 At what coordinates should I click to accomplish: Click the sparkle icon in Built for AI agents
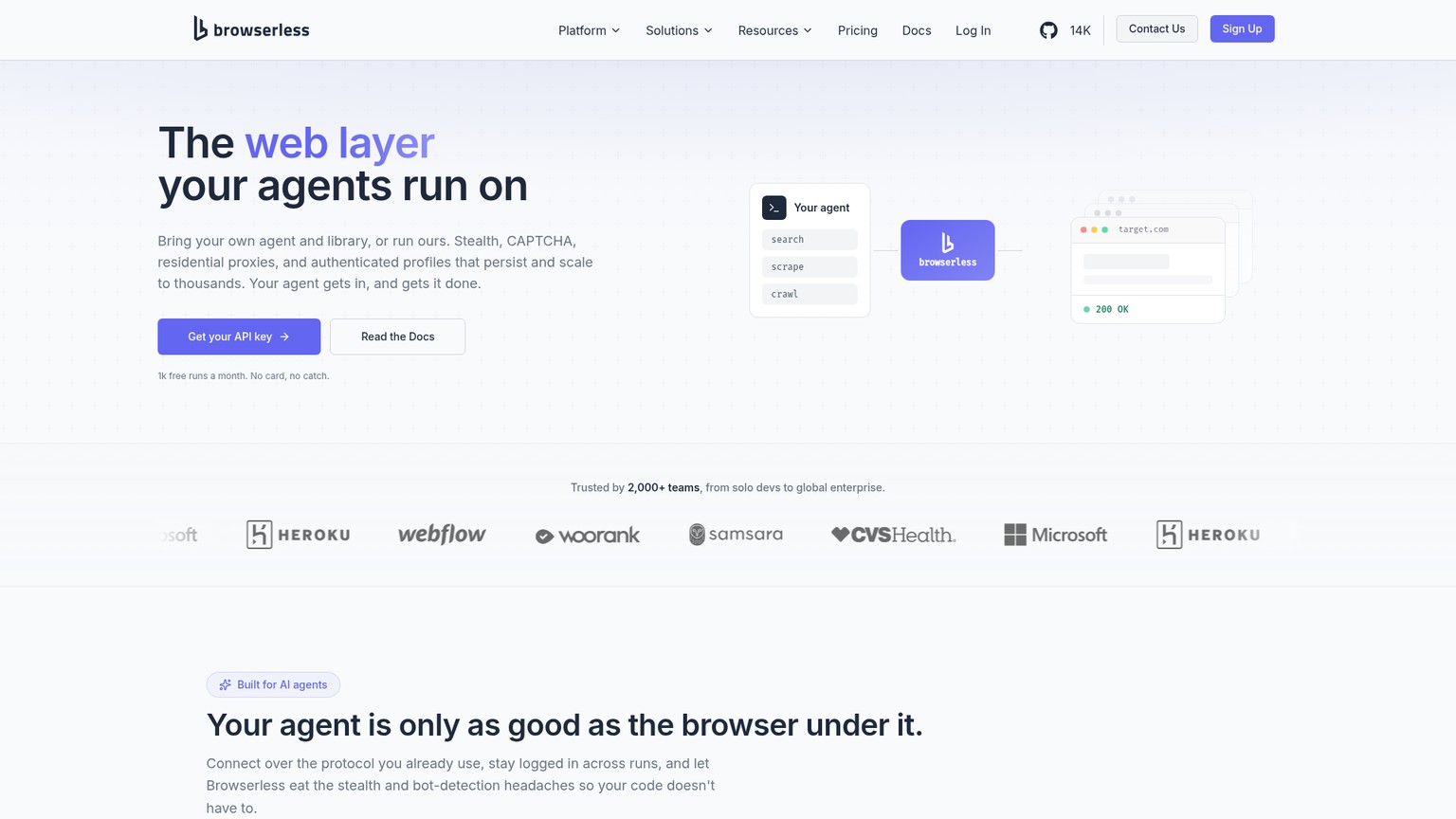(x=226, y=684)
